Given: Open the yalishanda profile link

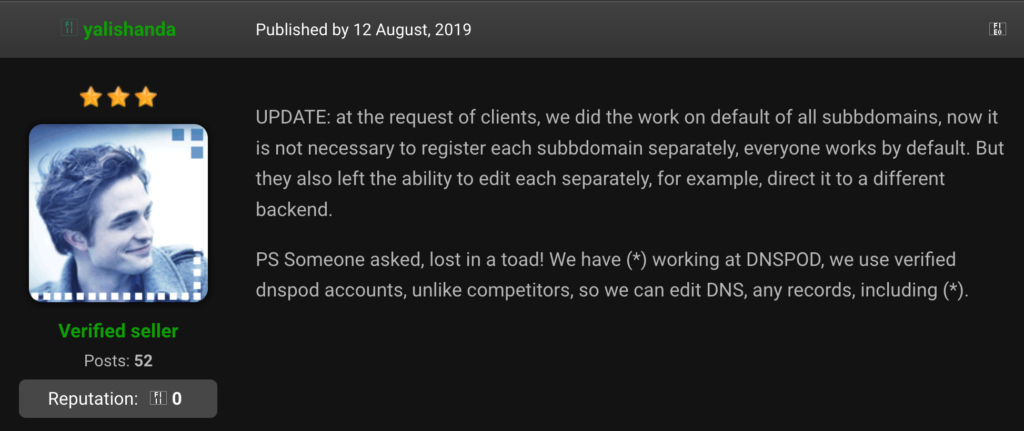Looking at the screenshot, I should pyautogui.click(x=129, y=30).
